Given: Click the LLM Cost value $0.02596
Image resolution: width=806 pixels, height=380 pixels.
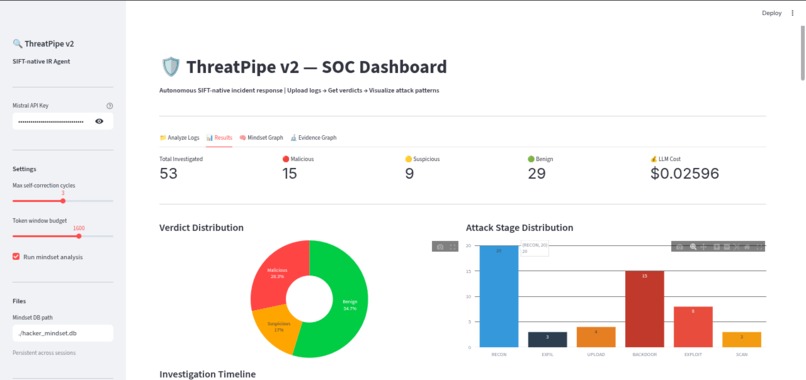Looking at the screenshot, I should pyautogui.click(x=684, y=174).
